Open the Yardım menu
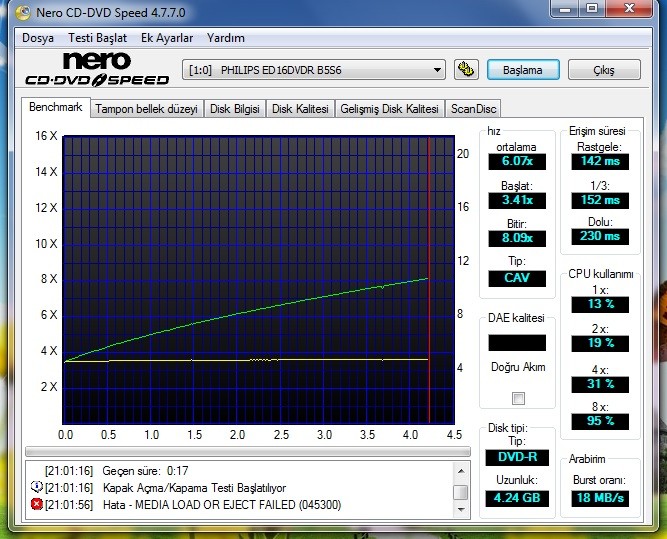 (226, 38)
